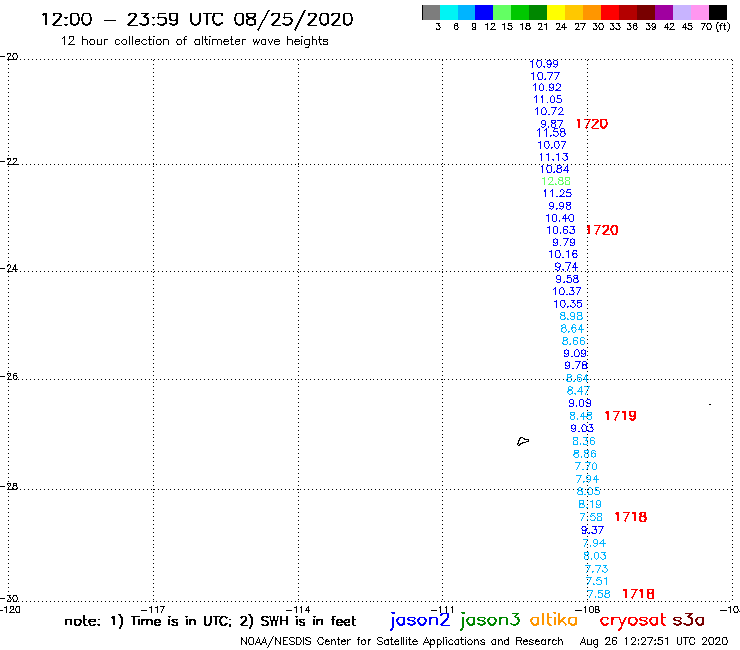
Task: Select the bright red swatch in the color scale
Action: point(609,12)
